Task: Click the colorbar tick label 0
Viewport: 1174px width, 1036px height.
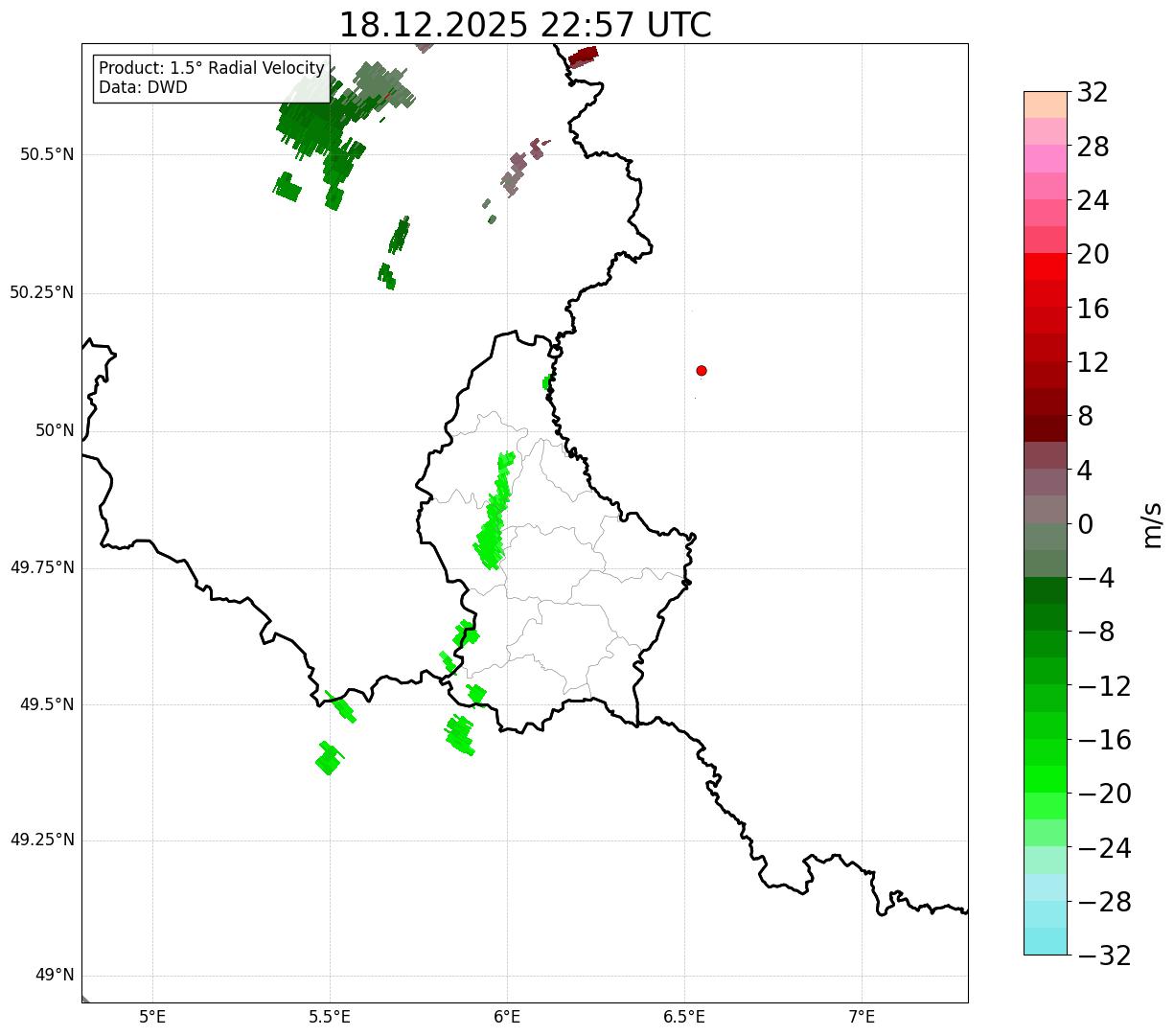Action: tap(1085, 524)
